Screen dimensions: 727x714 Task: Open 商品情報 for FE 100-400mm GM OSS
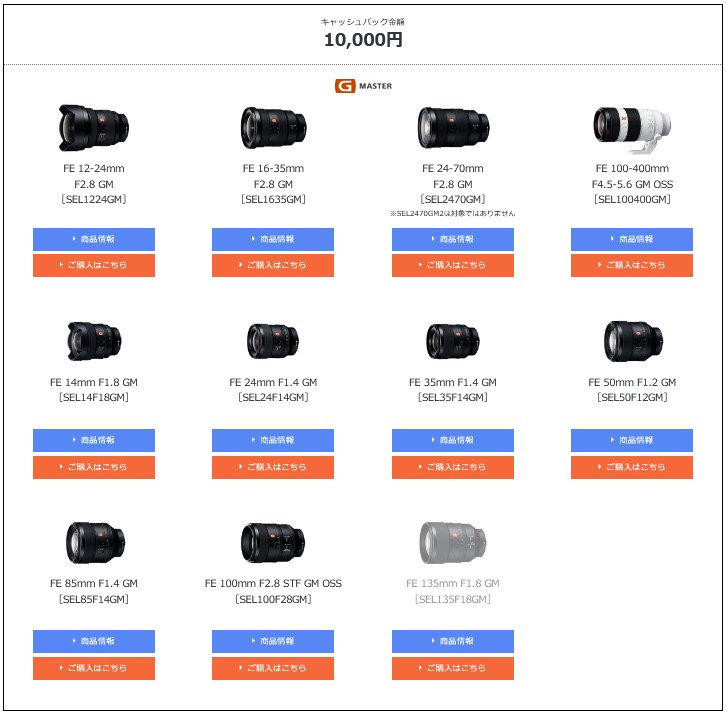631,239
